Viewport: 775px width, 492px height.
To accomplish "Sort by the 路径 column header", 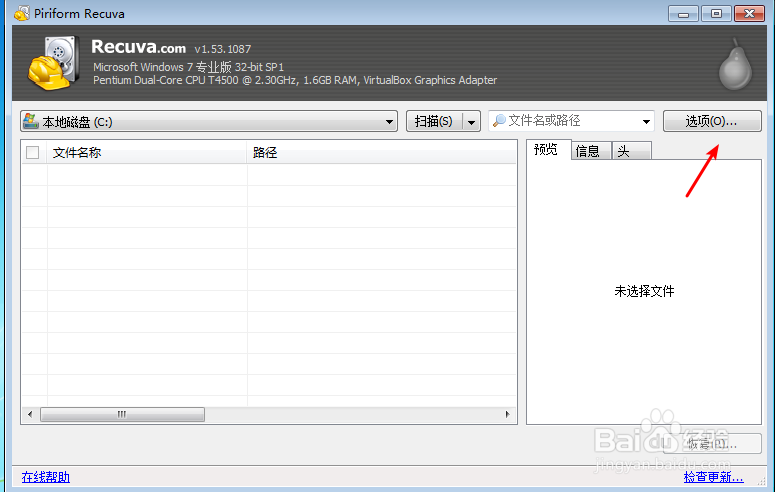I will pos(381,152).
